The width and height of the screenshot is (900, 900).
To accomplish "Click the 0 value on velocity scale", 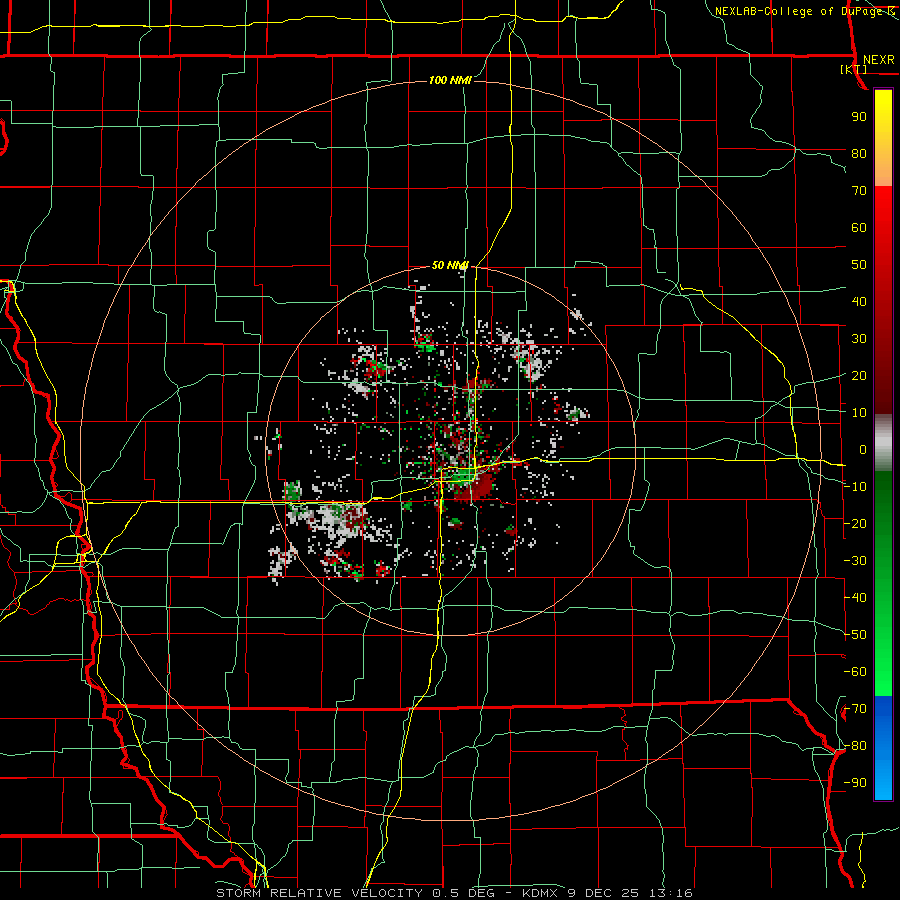I will (863, 449).
